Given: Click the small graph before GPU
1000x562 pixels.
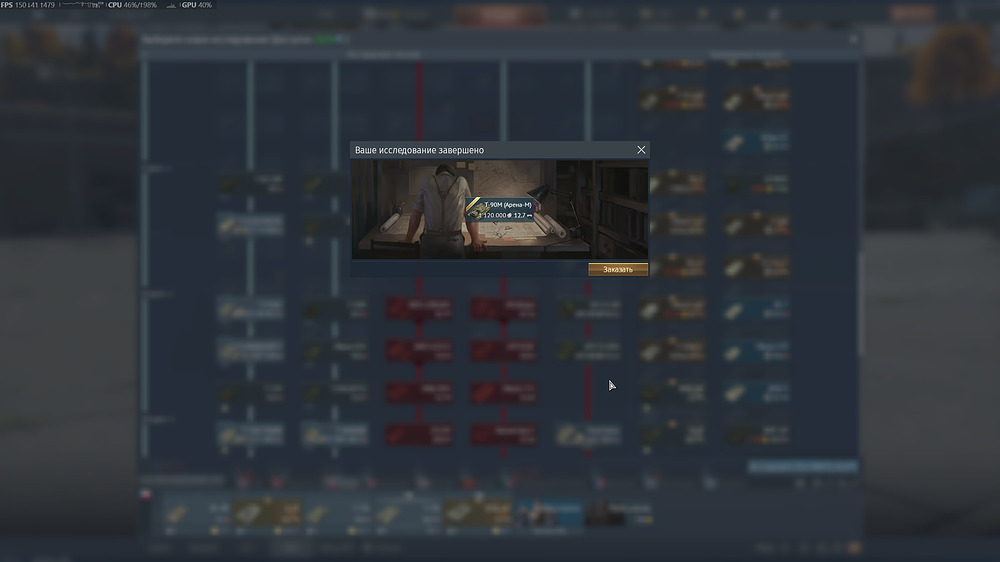Looking at the screenshot, I should (x=171, y=5).
